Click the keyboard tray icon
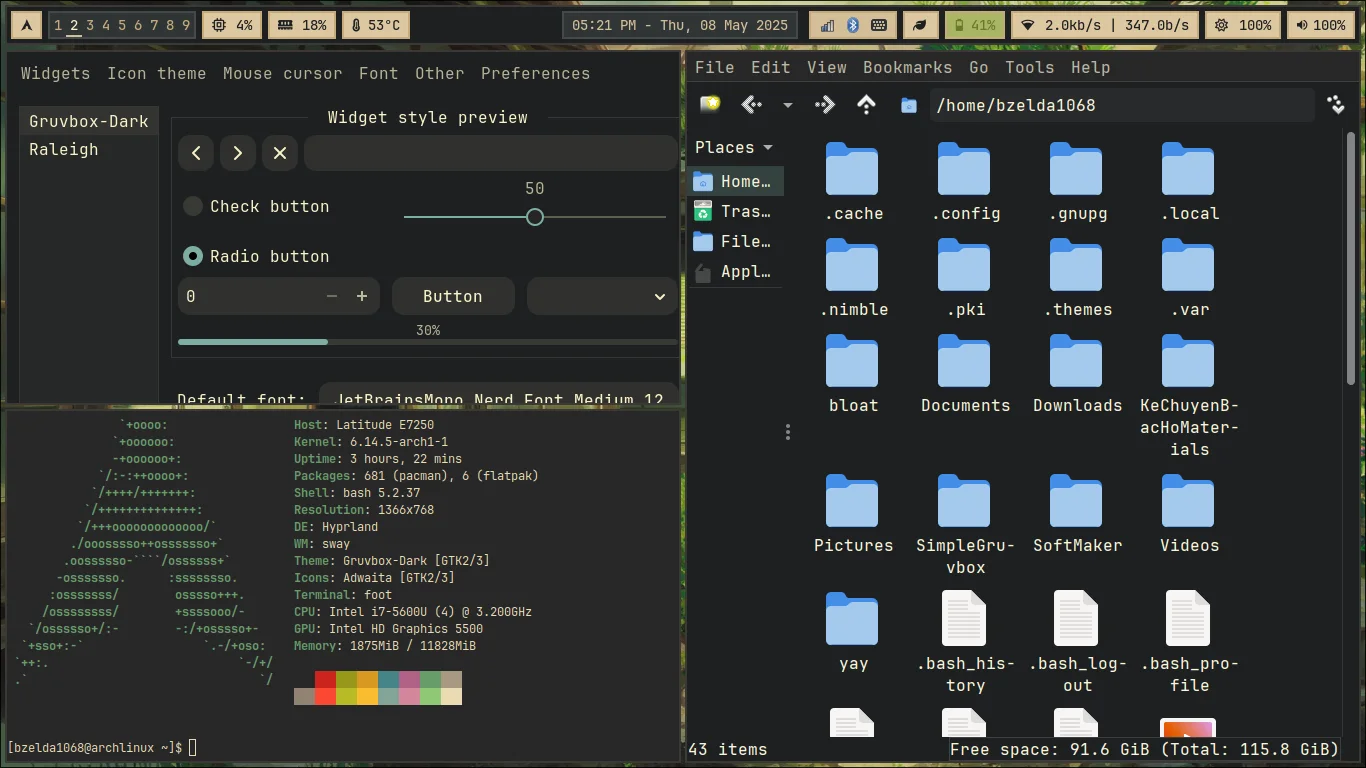 pyautogui.click(x=878, y=25)
